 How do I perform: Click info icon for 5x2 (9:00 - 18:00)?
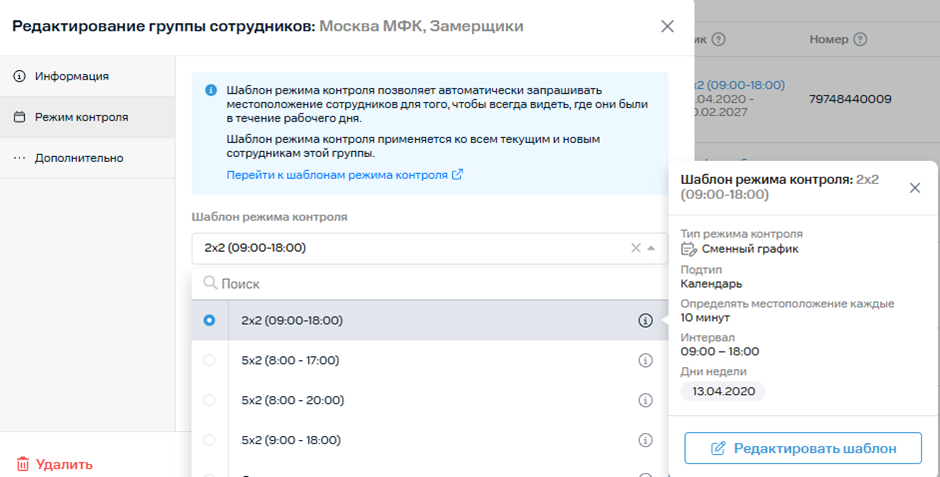(x=645, y=440)
